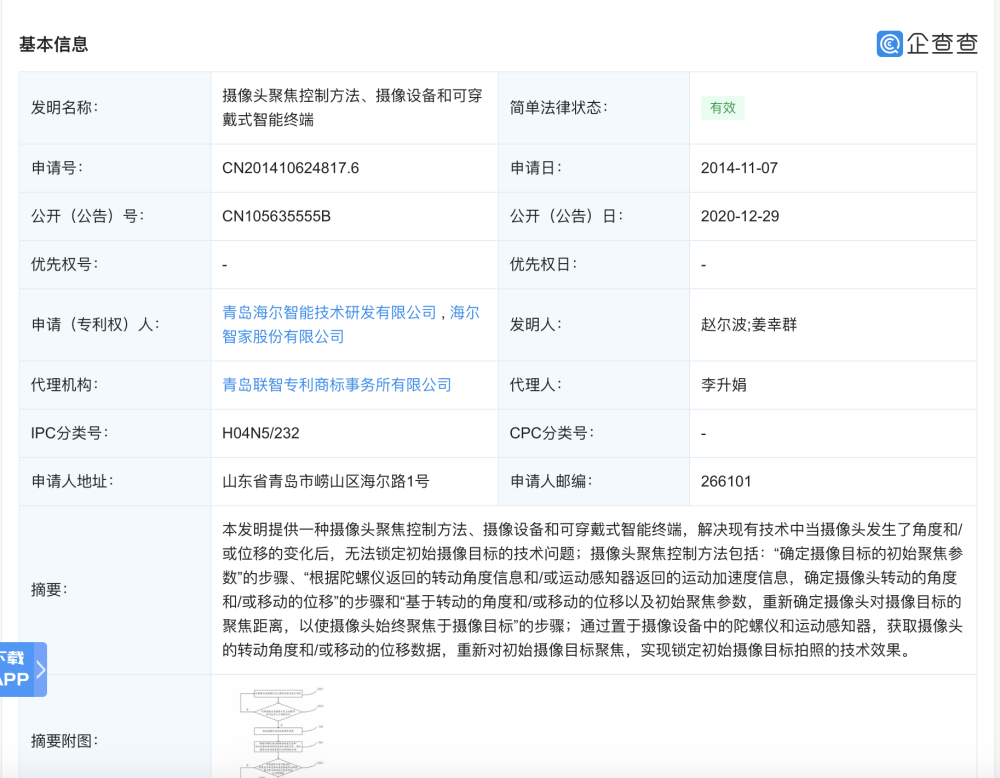Click the 申请(专利权)人 field label
The height and width of the screenshot is (778, 1000).
tap(94, 325)
